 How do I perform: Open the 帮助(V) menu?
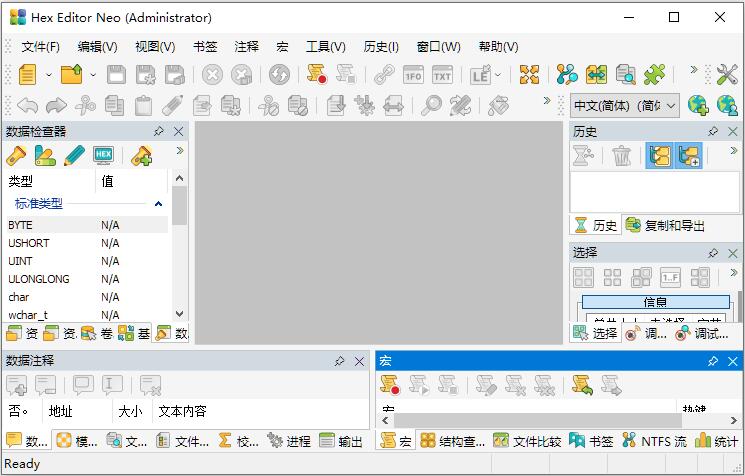tap(498, 47)
